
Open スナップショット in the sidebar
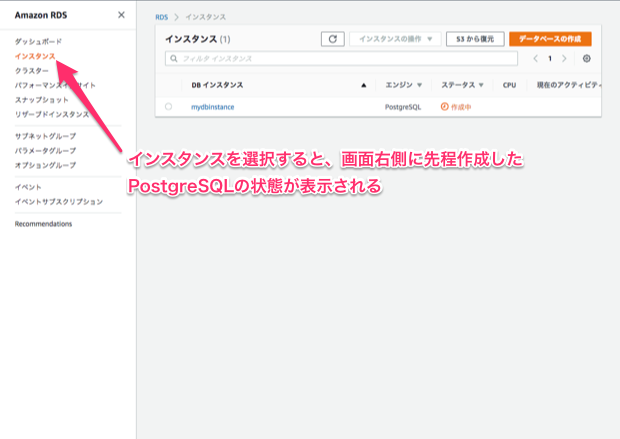(x=42, y=100)
